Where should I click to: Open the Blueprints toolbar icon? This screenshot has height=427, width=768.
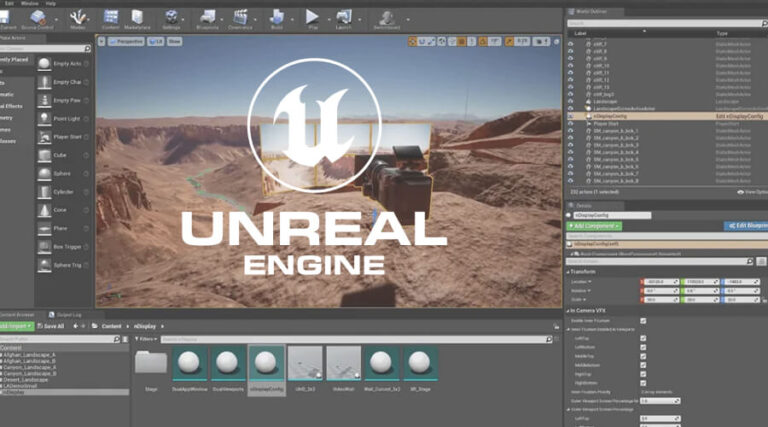[x=207, y=20]
